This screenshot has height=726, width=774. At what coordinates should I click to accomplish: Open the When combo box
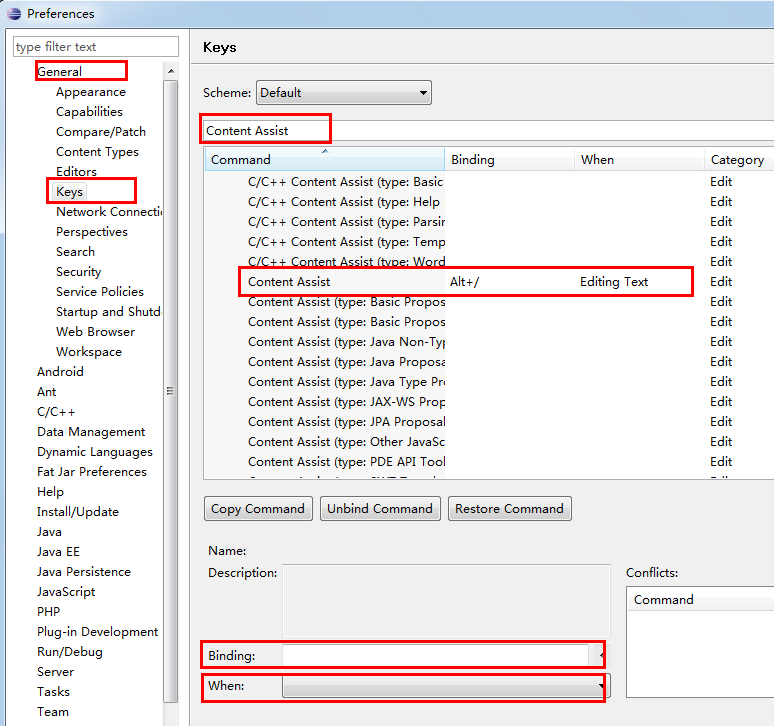[444, 687]
